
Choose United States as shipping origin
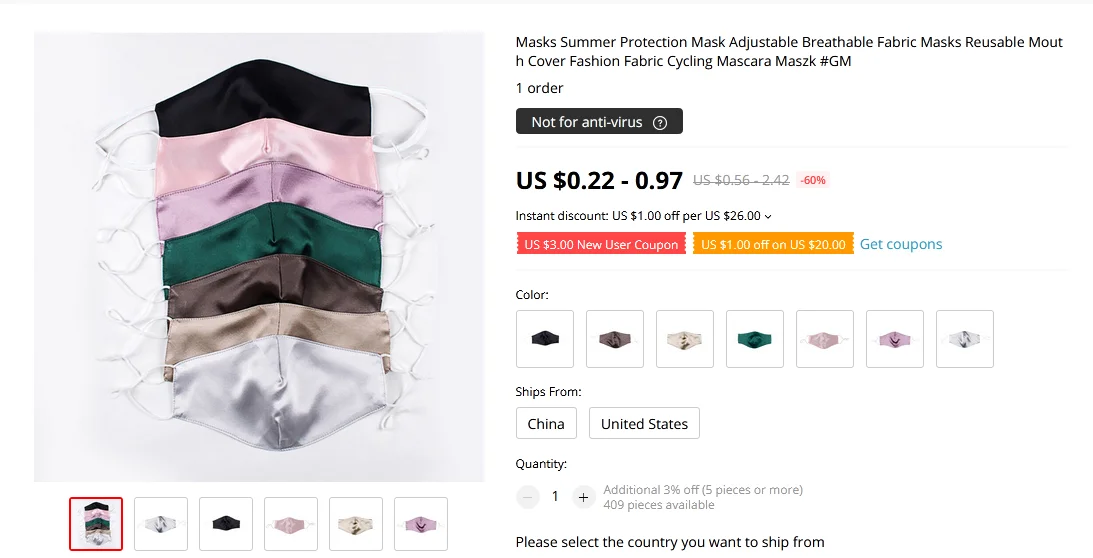tap(644, 423)
